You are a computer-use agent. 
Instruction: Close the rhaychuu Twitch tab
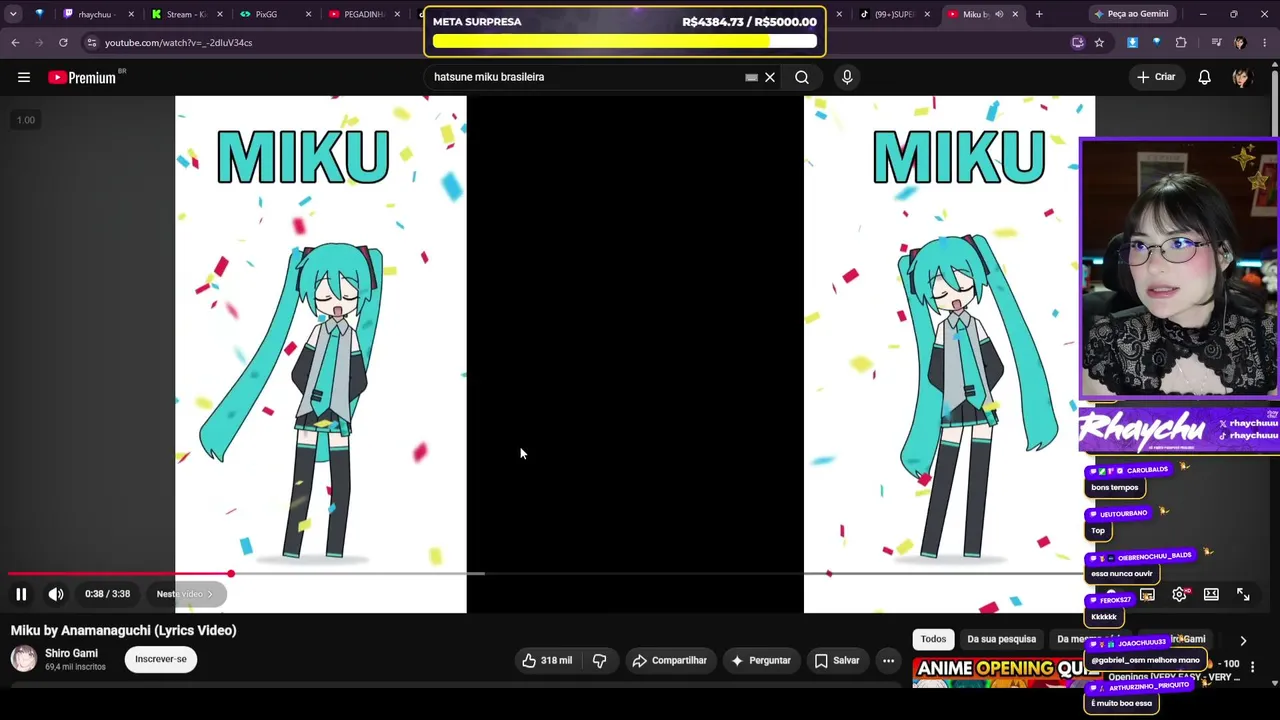pyautogui.click(x=131, y=14)
